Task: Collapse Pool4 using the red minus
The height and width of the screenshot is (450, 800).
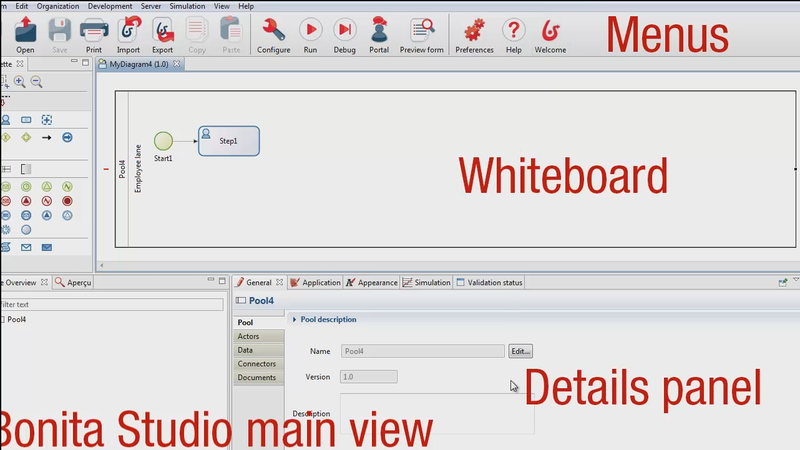Action: tap(106, 169)
